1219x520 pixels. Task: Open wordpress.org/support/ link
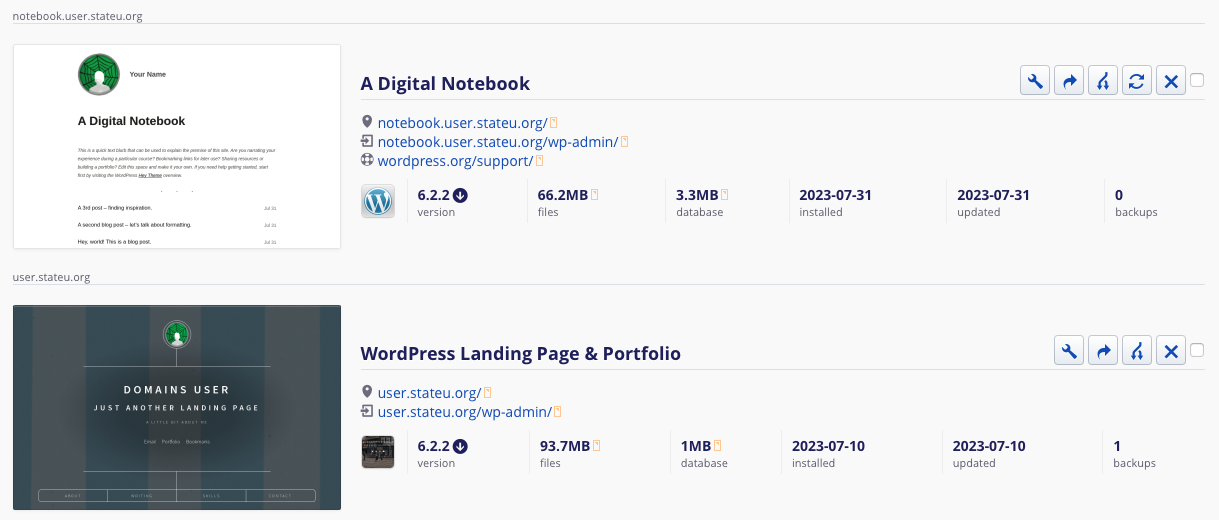tap(455, 161)
